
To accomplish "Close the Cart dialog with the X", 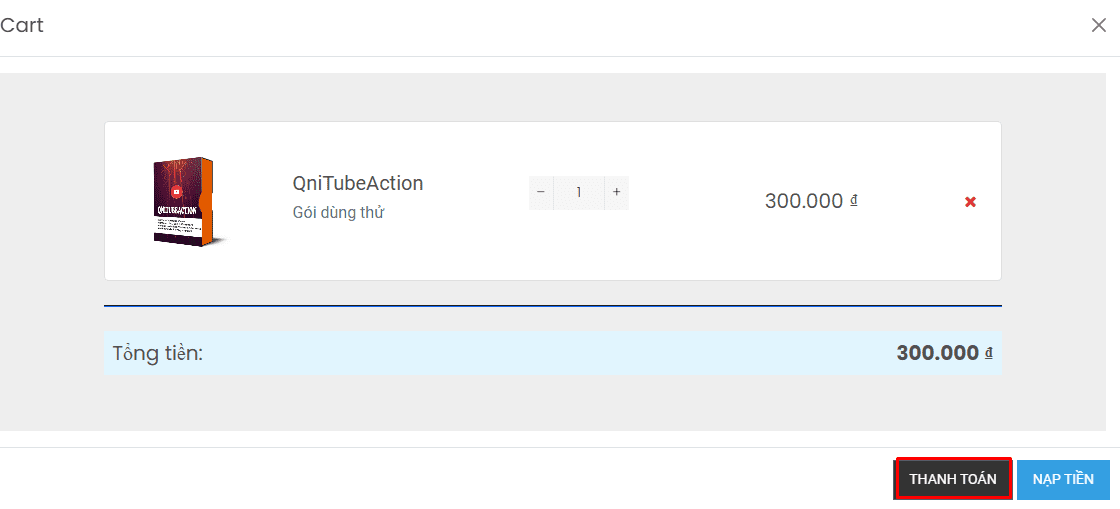I will pyautogui.click(x=1099, y=26).
